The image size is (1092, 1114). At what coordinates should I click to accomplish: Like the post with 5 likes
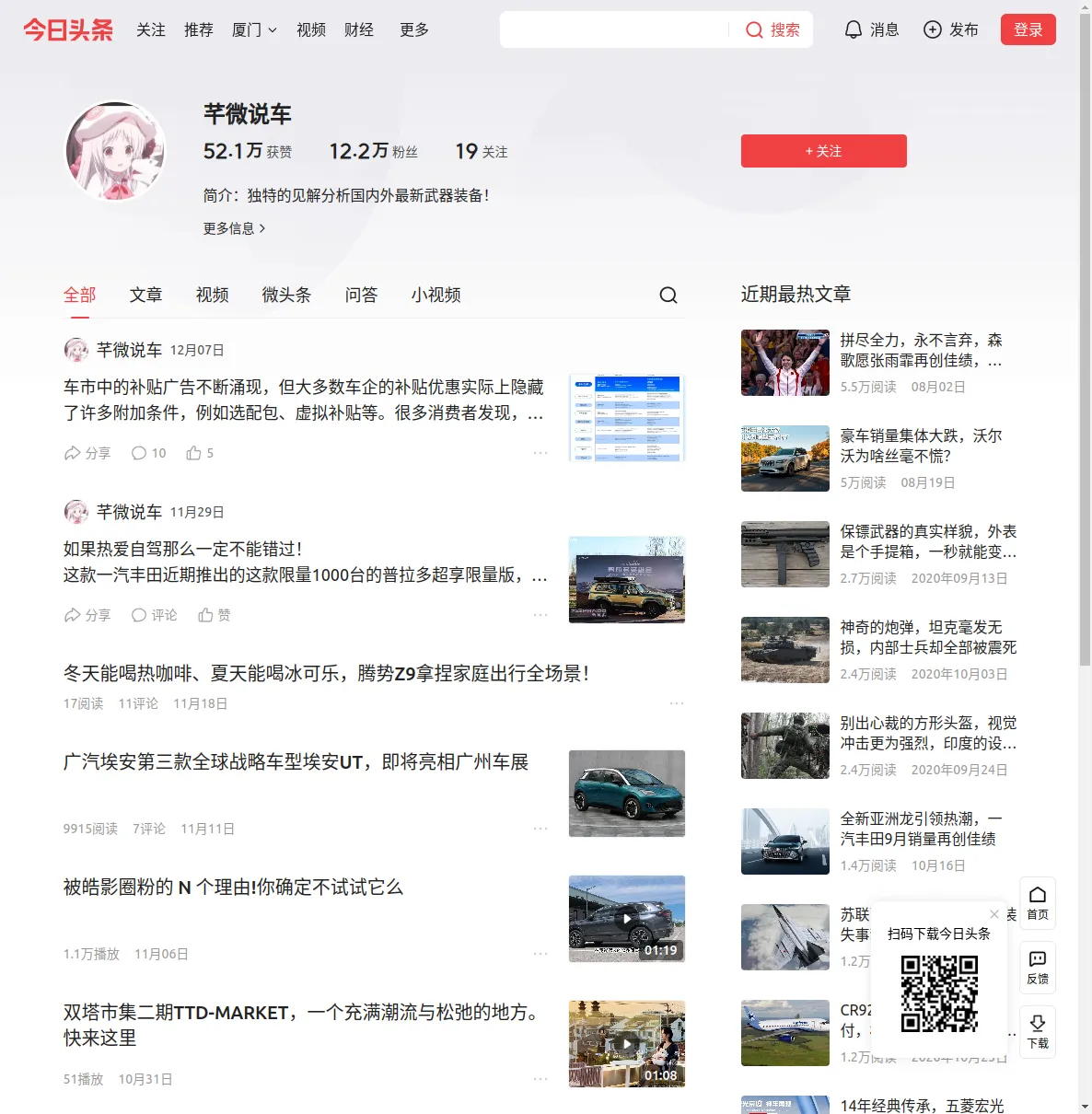pyautogui.click(x=200, y=453)
